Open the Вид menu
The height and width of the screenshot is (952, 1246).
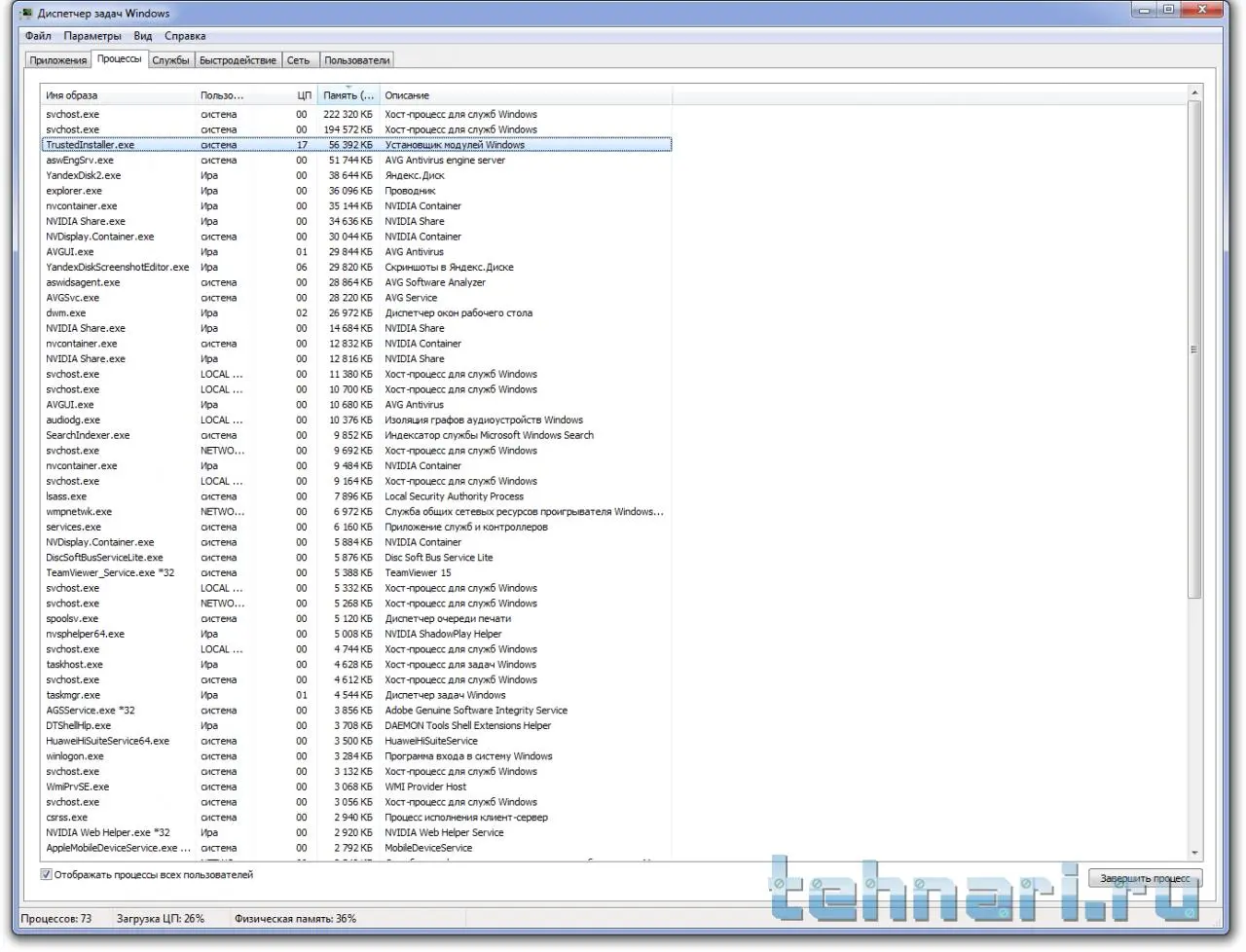pos(143,36)
